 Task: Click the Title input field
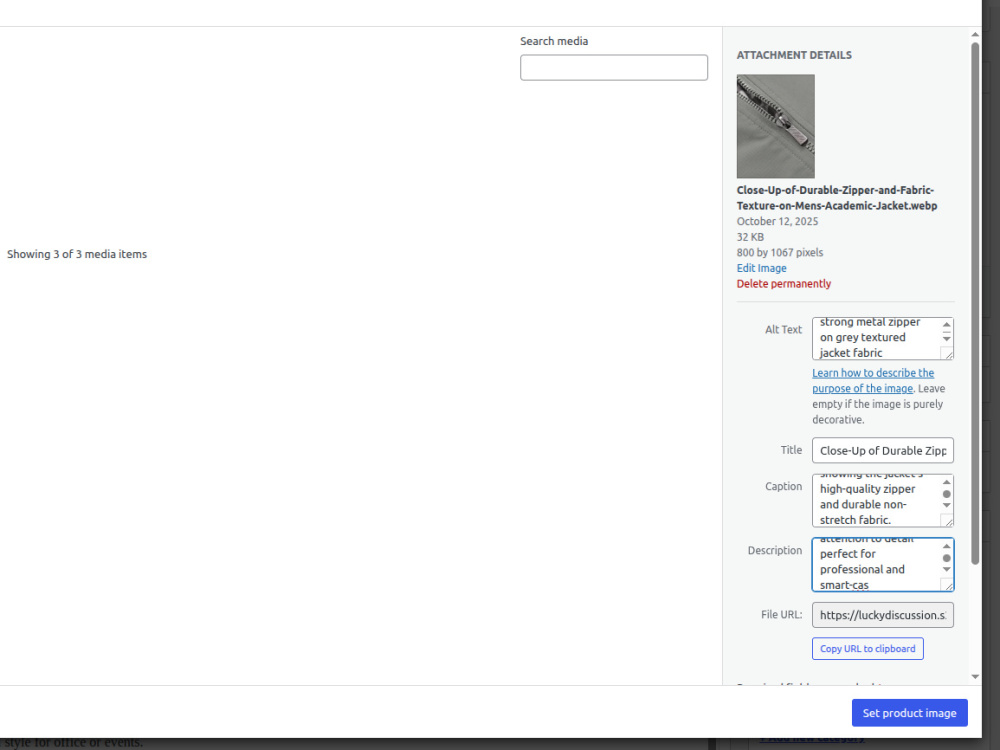883,450
